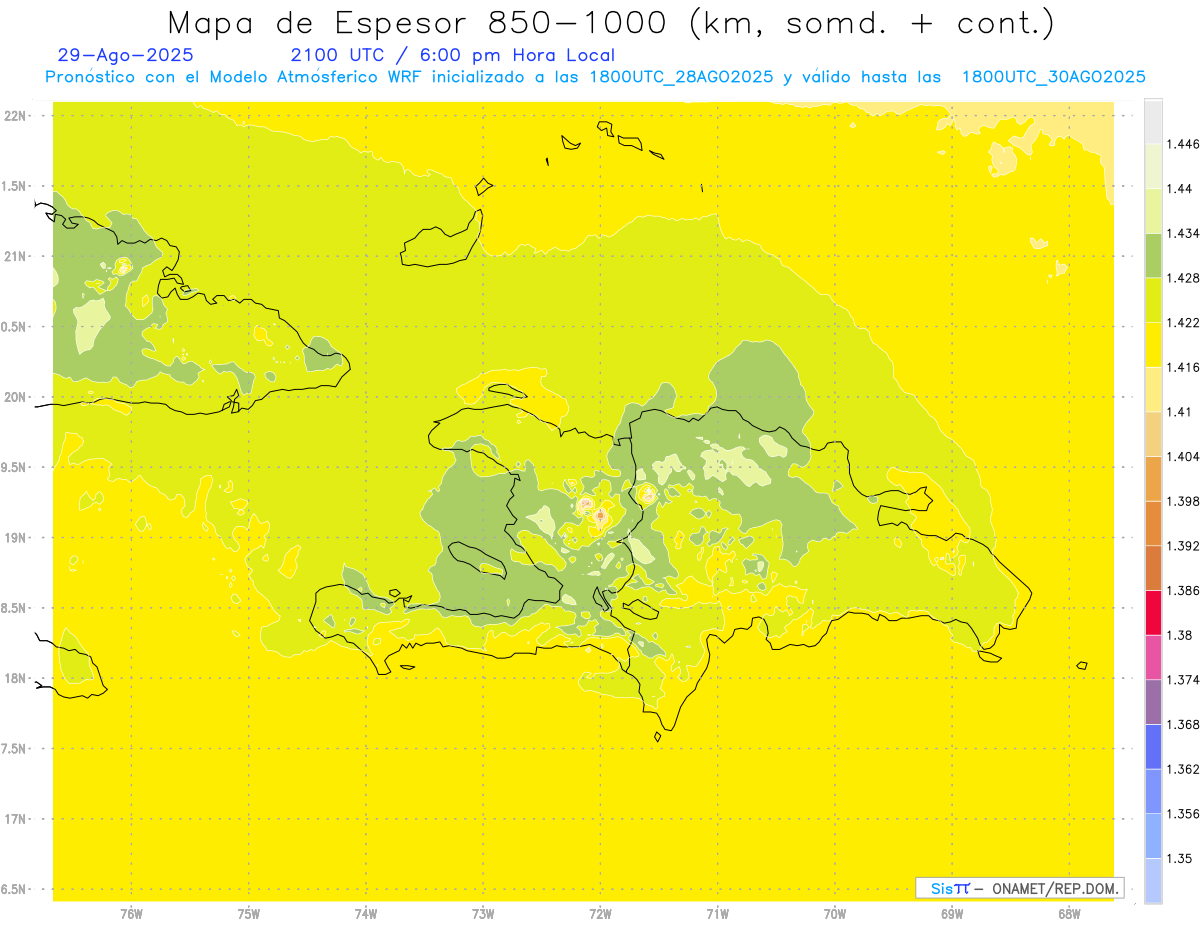
Task: Click the red 1.38–1.386 legend color band
Action: click(x=1153, y=613)
